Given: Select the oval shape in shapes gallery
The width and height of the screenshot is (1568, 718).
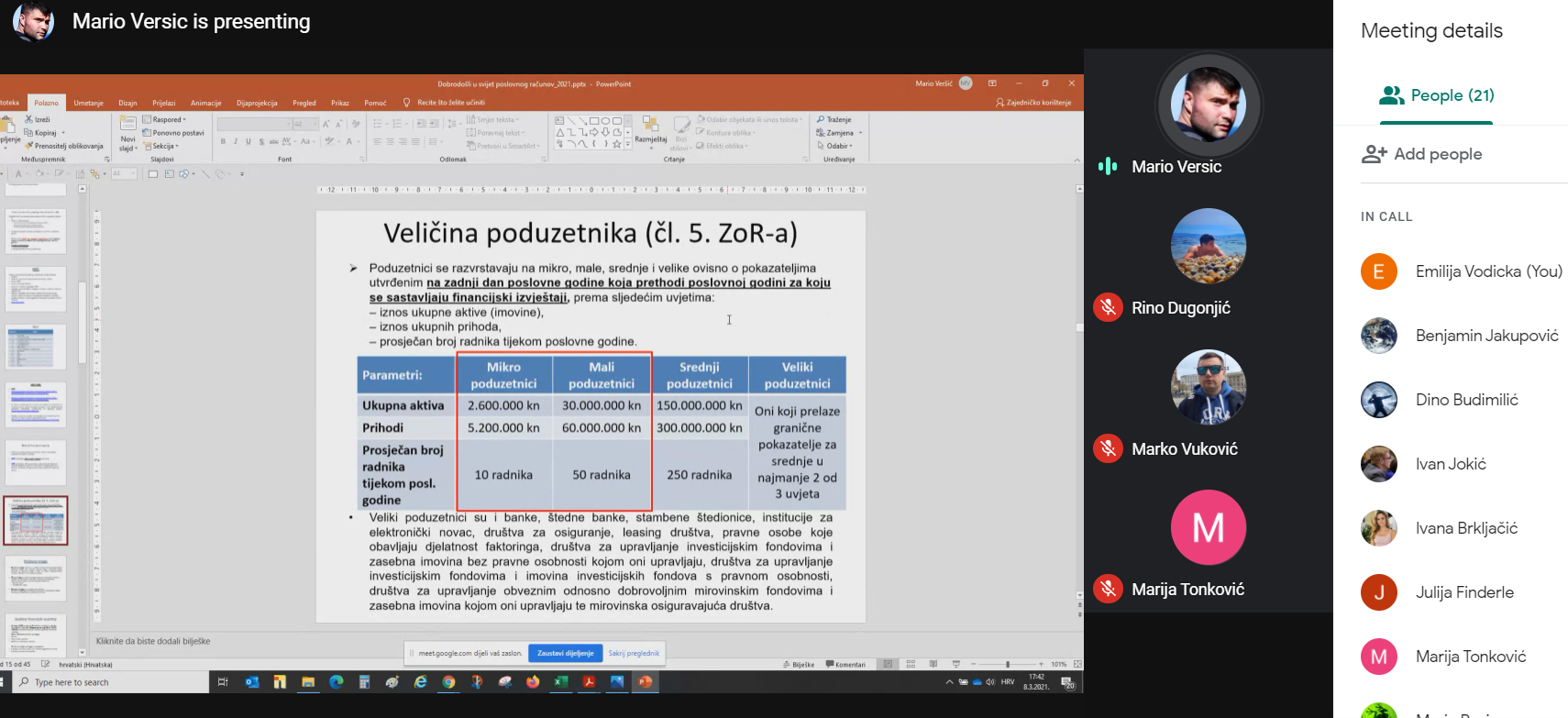Looking at the screenshot, I should point(605,120).
